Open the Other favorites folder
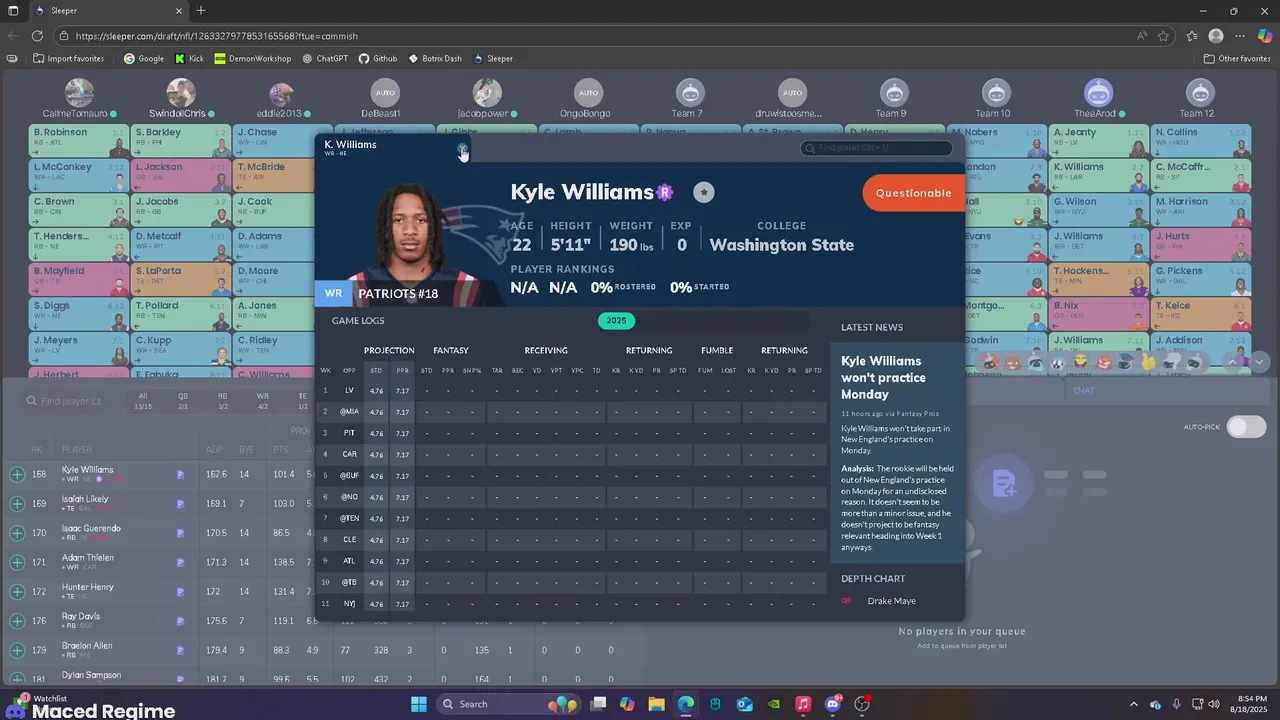The width and height of the screenshot is (1280, 720). tap(1237, 58)
